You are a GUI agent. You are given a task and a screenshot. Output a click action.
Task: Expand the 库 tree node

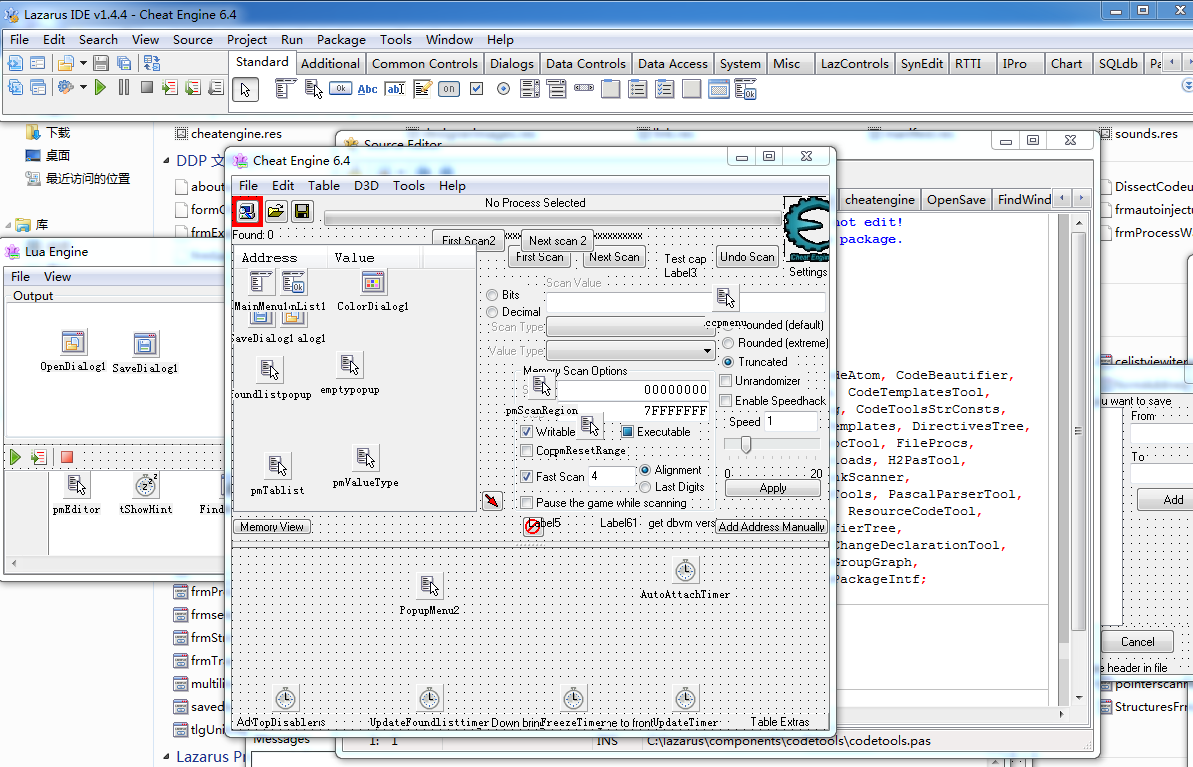[x=8, y=225]
